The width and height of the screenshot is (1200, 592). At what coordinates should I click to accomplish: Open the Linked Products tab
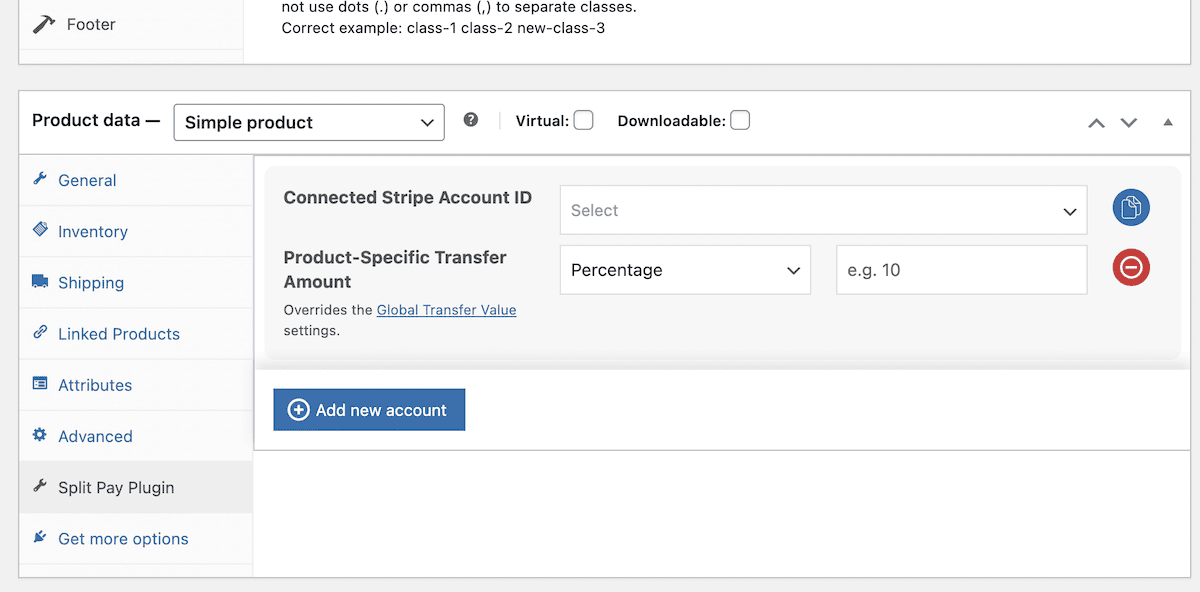tap(119, 334)
